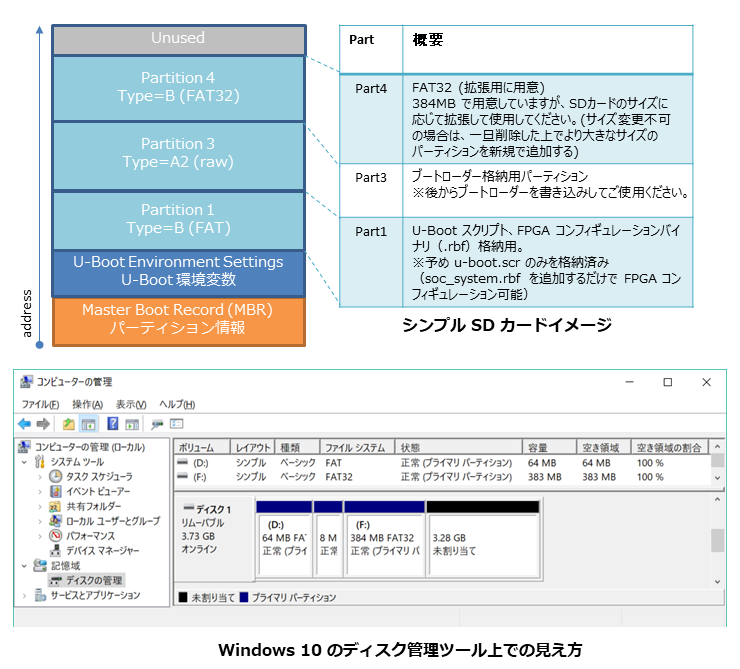
Task: Select the Shared Folders icon in the tree
Action: [x=55, y=507]
